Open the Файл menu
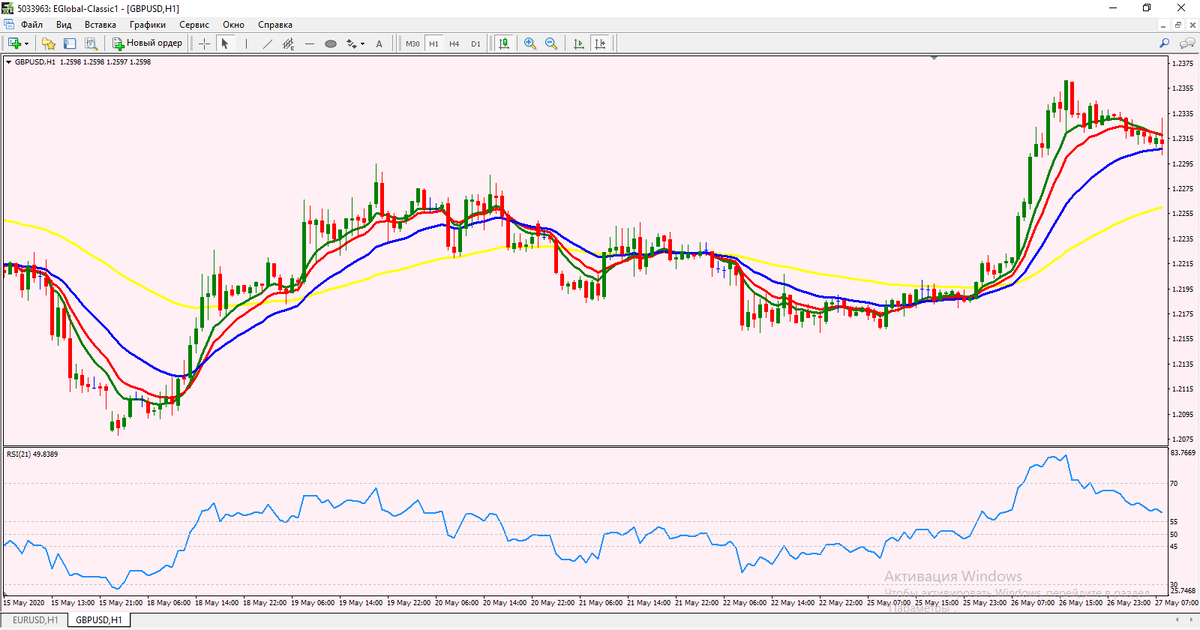The height and width of the screenshot is (630, 1200). (31, 24)
